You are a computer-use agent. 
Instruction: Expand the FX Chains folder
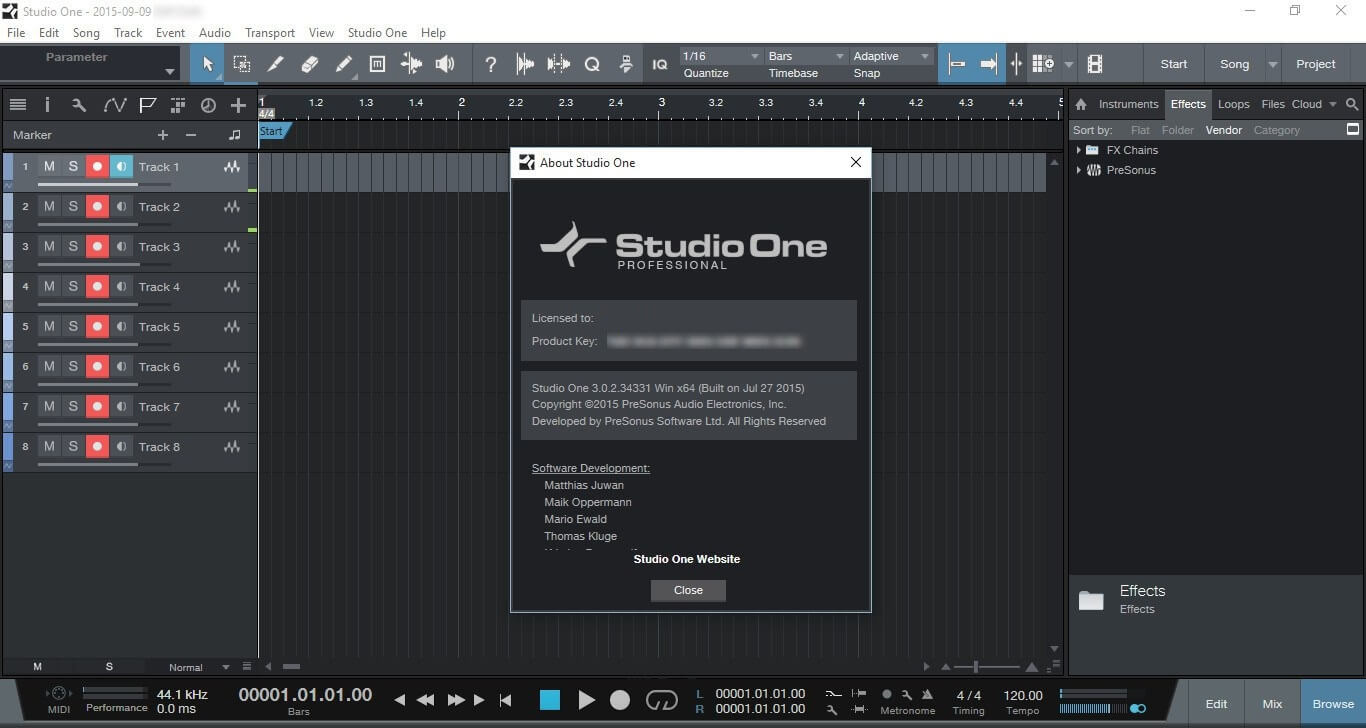[1079, 150]
